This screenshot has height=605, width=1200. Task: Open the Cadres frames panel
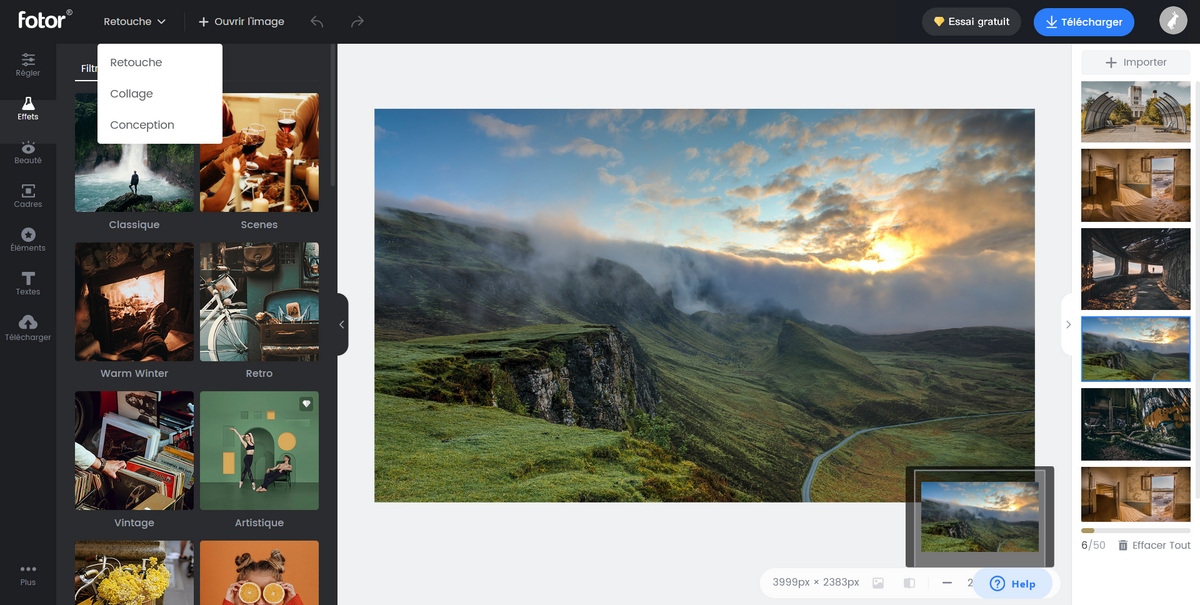point(28,195)
